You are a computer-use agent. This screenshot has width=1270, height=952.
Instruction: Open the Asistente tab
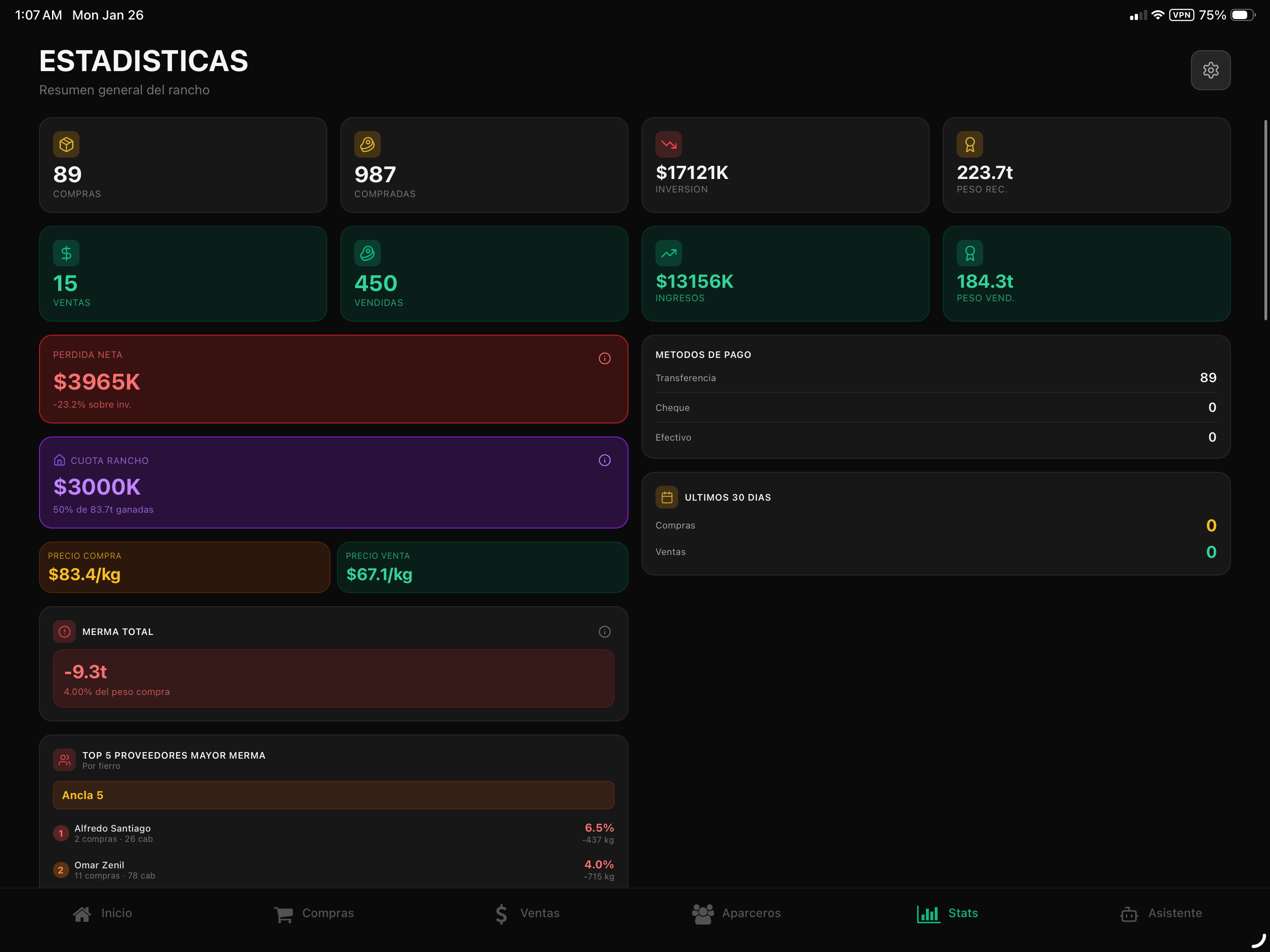(x=1160, y=913)
